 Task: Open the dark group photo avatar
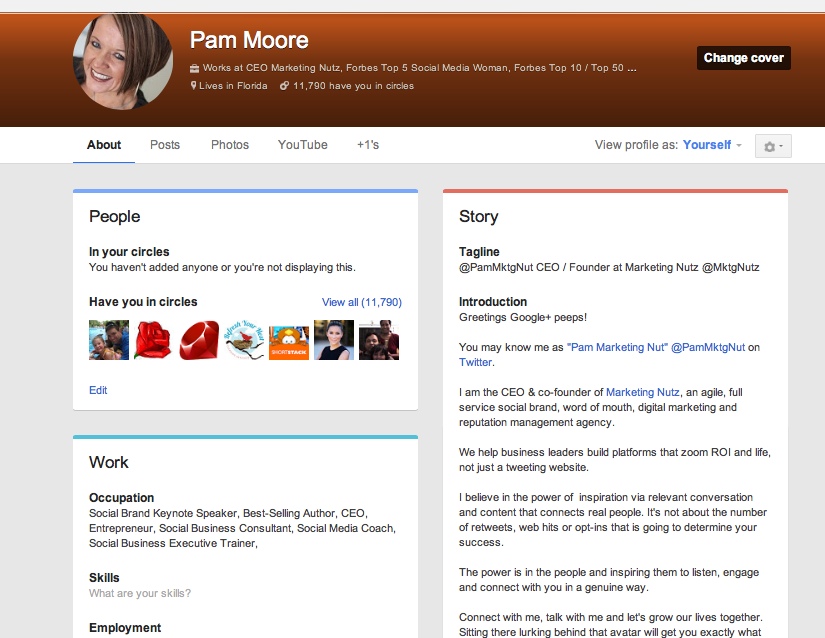379,340
